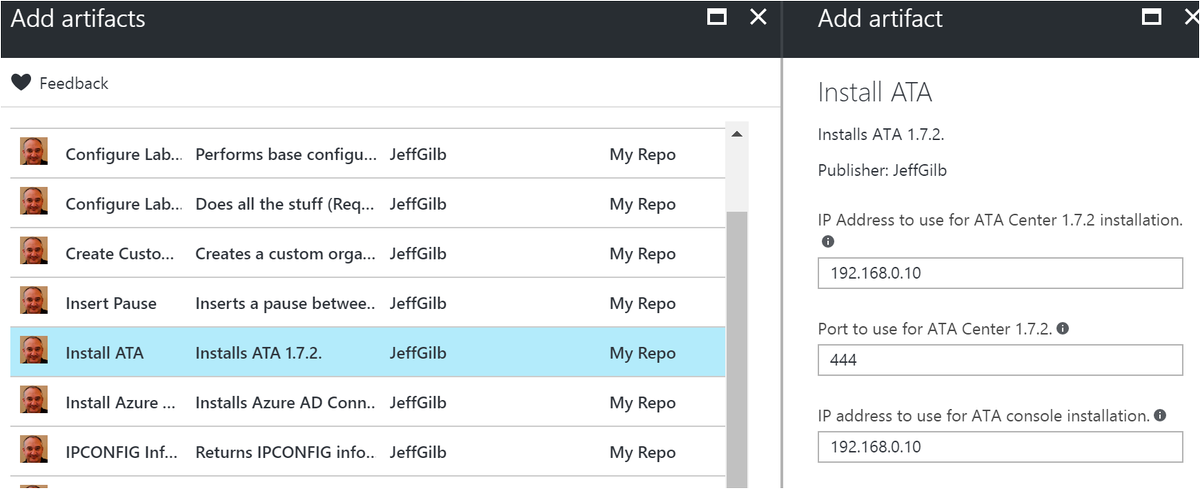
Task: Click info icon beside ATA console IP label
Action: [1159, 415]
